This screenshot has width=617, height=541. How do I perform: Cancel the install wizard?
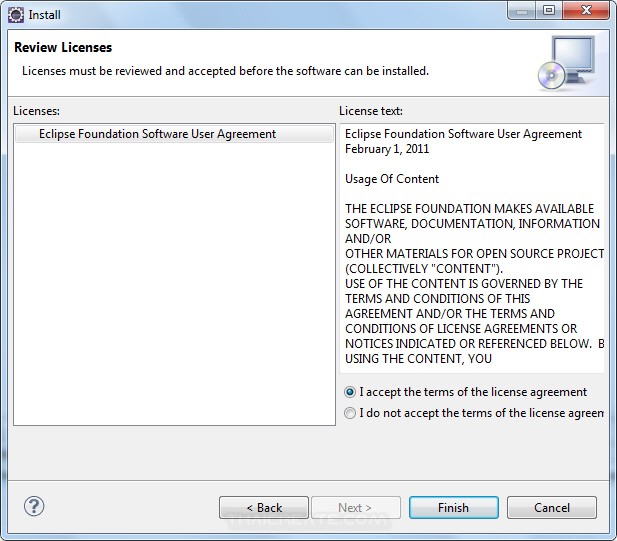pyautogui.click(x=552, y=508)
